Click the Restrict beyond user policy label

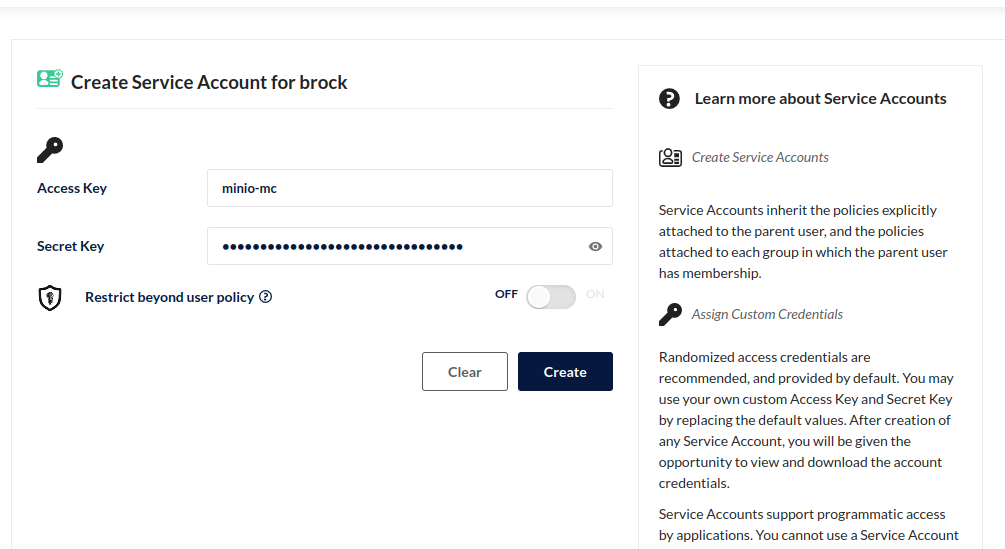[169, 297]
